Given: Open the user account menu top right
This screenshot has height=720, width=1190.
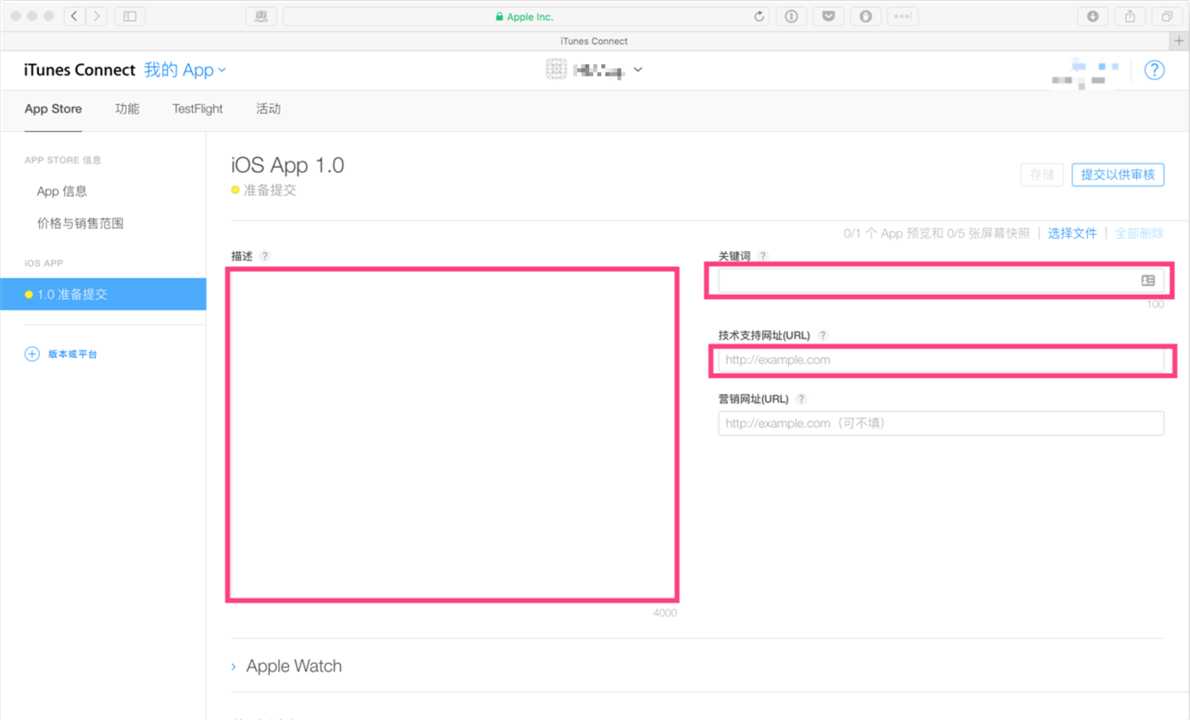Looking at the screenshot, I should pyautogui.click(x=1085, y=73).
